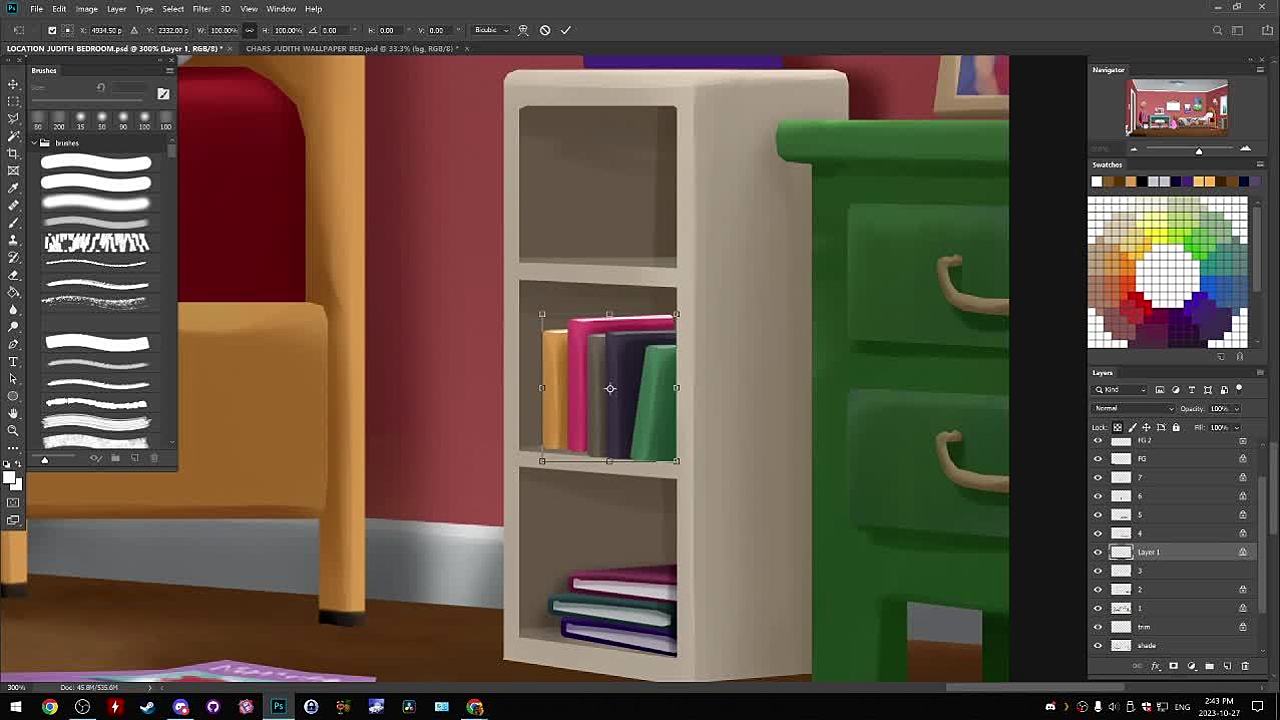Toggle the link width and height button
The height and width of the screenshot is (720, 1280).
coord(250,30)
